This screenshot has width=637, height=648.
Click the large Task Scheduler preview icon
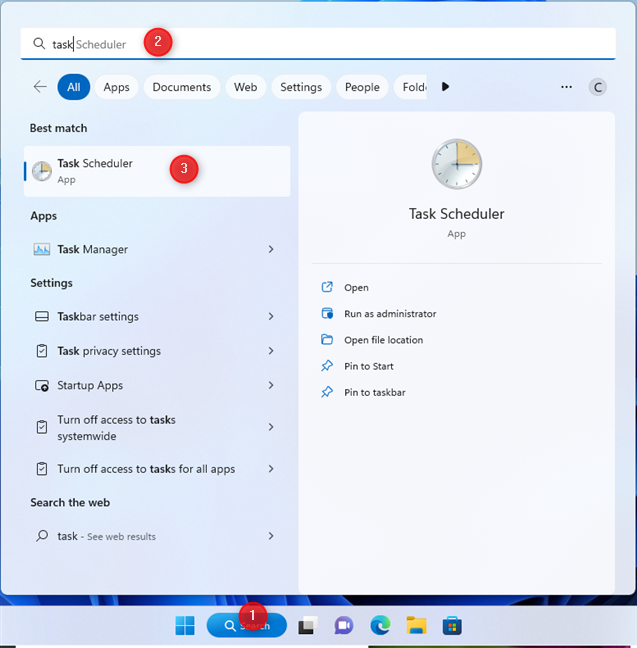[457, 164]
